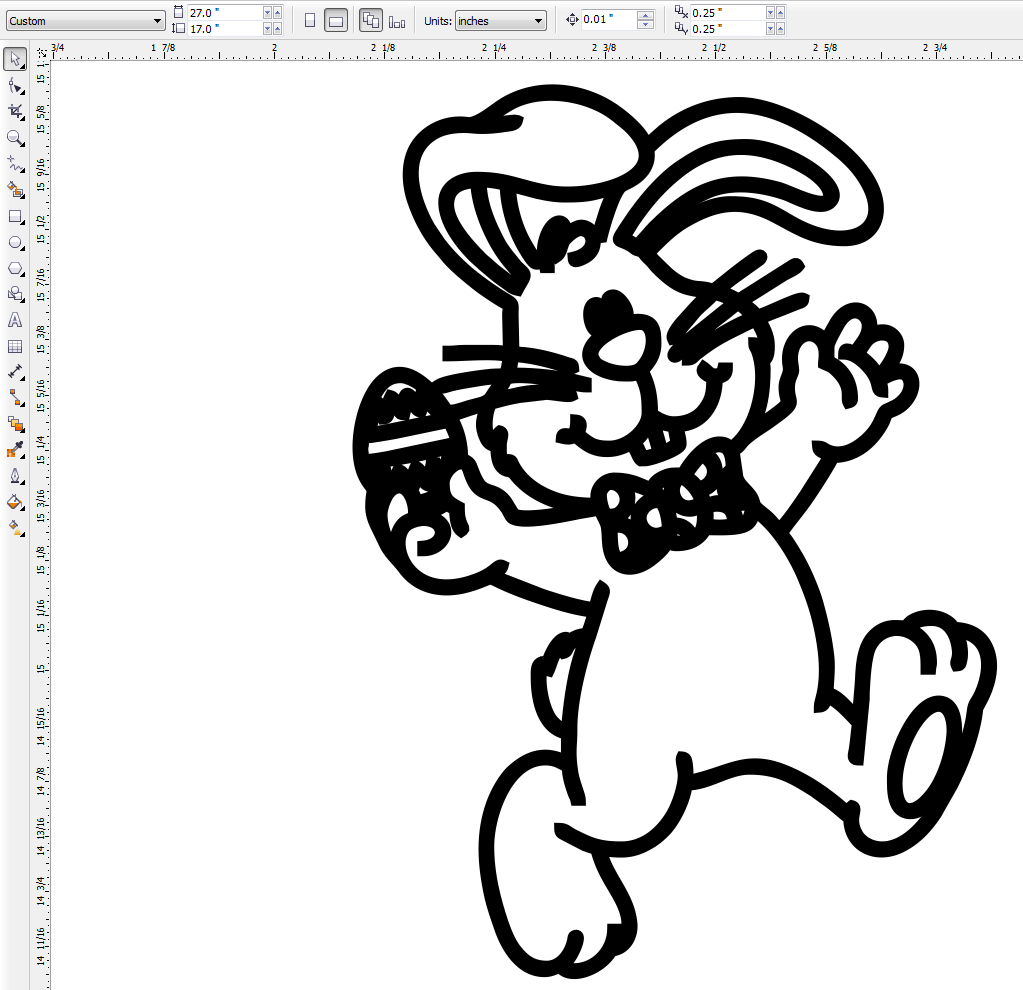Pick the Rectangle tool
This screenshot has width=1023, height=990.
point(15,216)
